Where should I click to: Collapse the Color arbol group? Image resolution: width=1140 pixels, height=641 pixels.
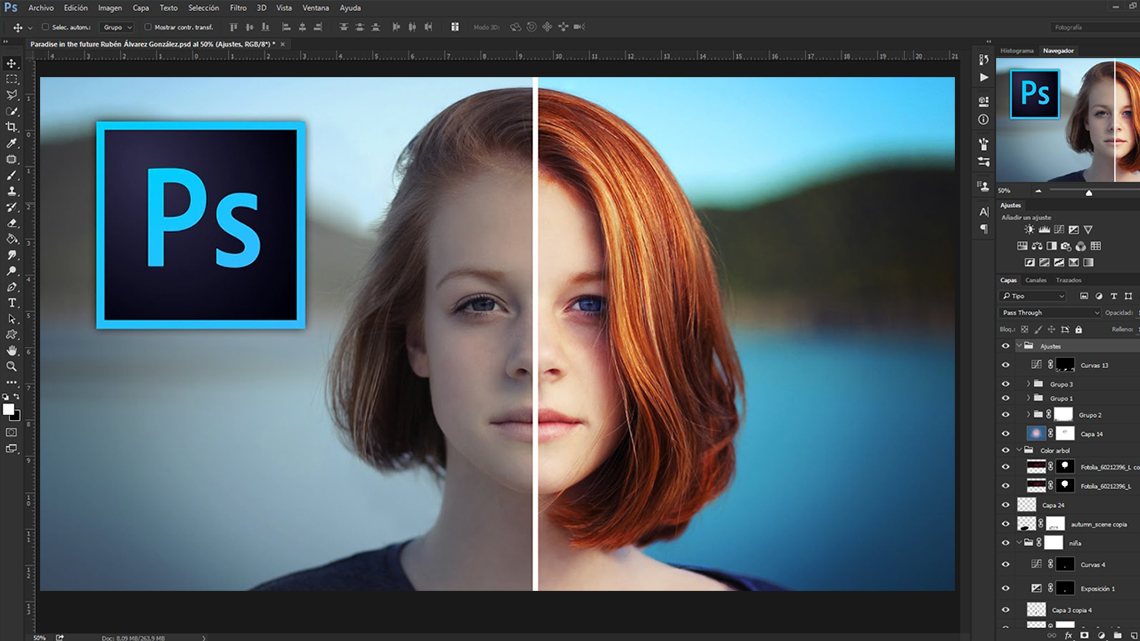(1019, 450)
